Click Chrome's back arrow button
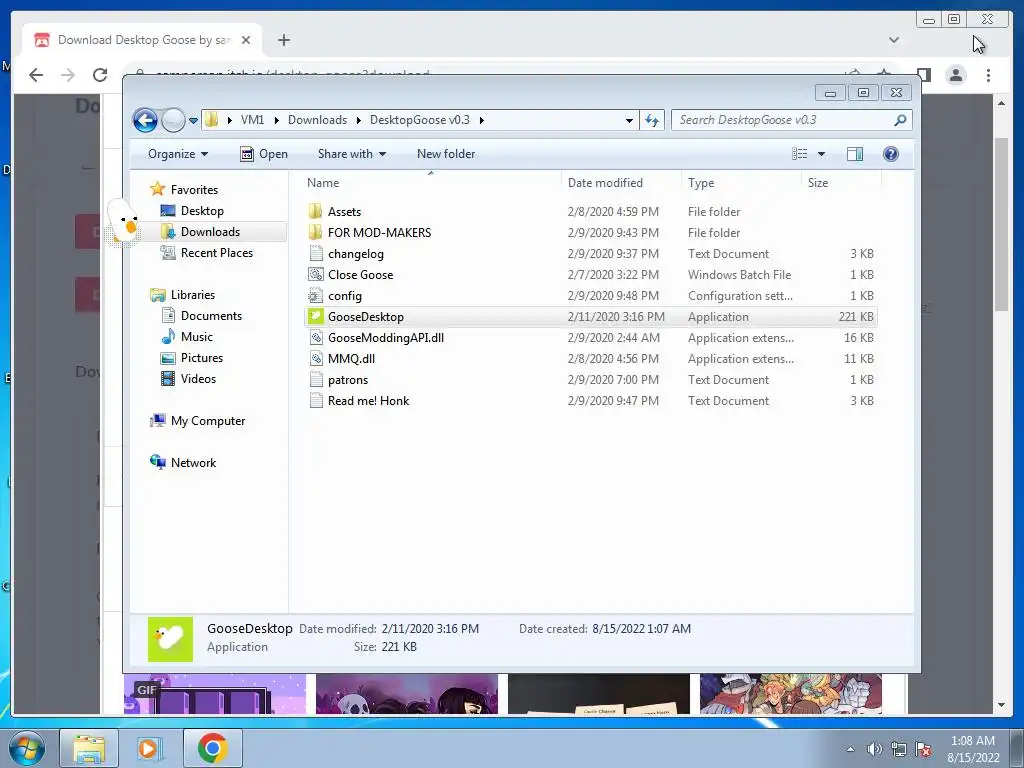The image size is (1024, 768). coord(36,75)
